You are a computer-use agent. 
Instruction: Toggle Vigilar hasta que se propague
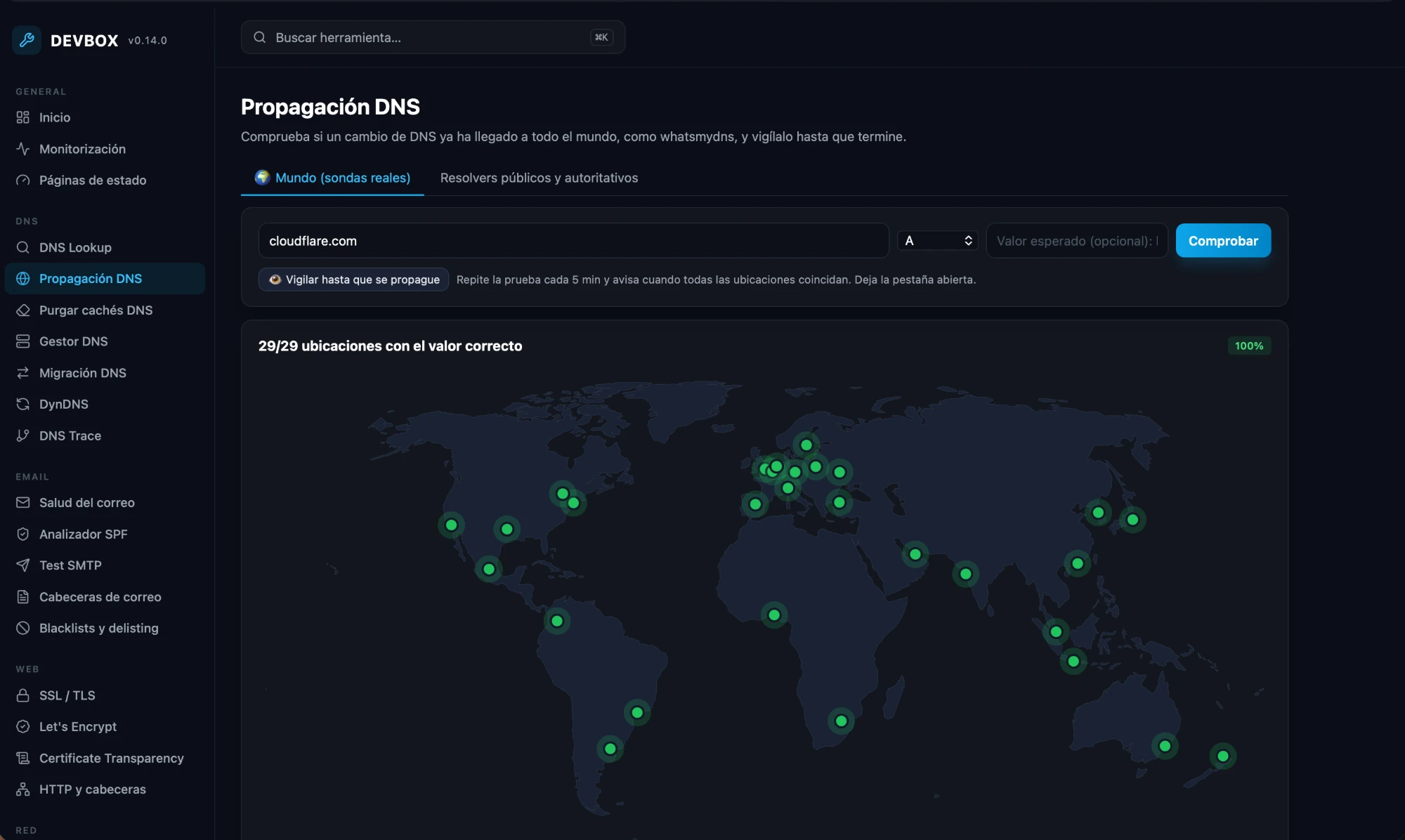353,280
